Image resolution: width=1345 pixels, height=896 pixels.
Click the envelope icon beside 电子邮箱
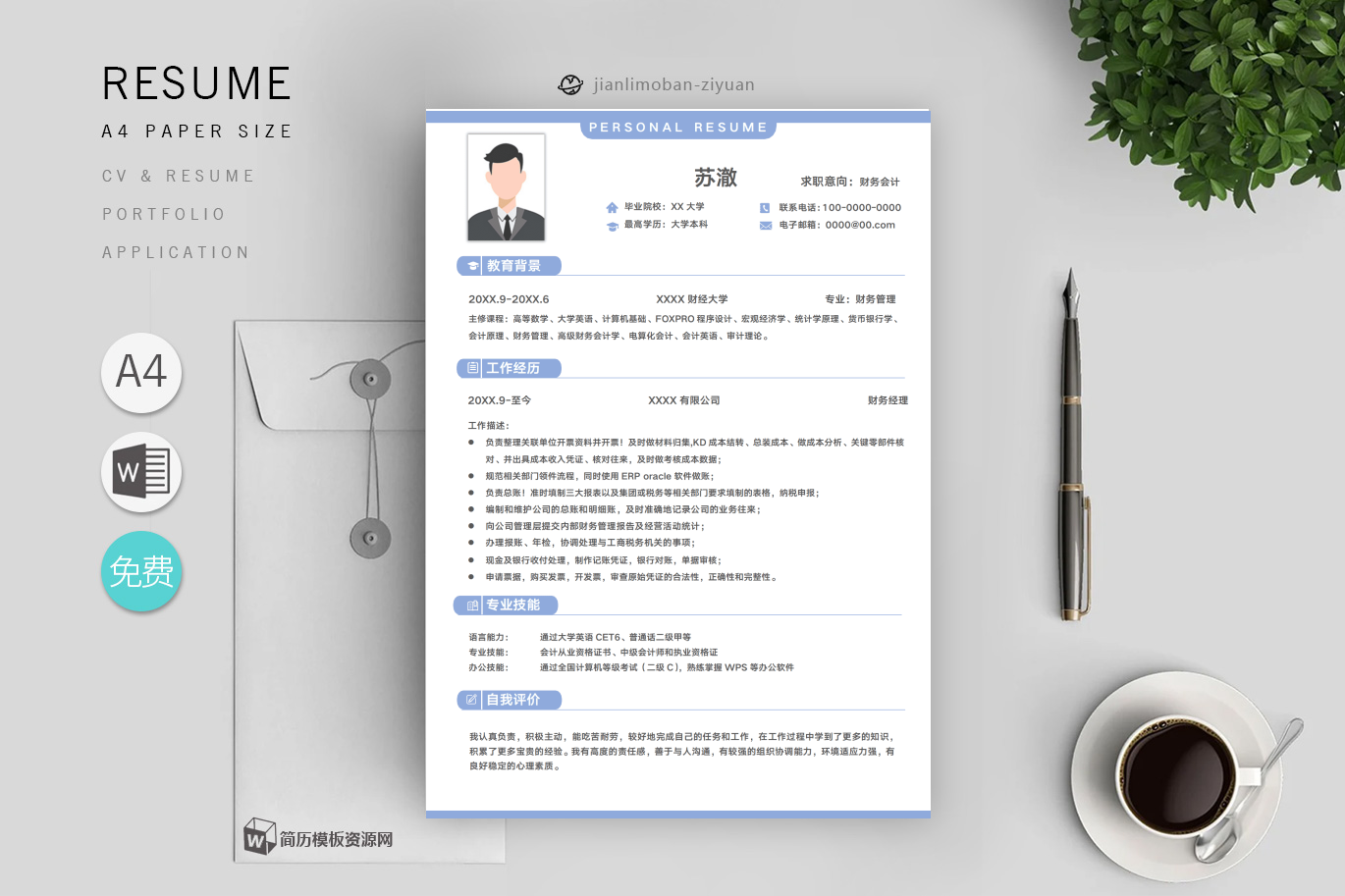point(765,226)
